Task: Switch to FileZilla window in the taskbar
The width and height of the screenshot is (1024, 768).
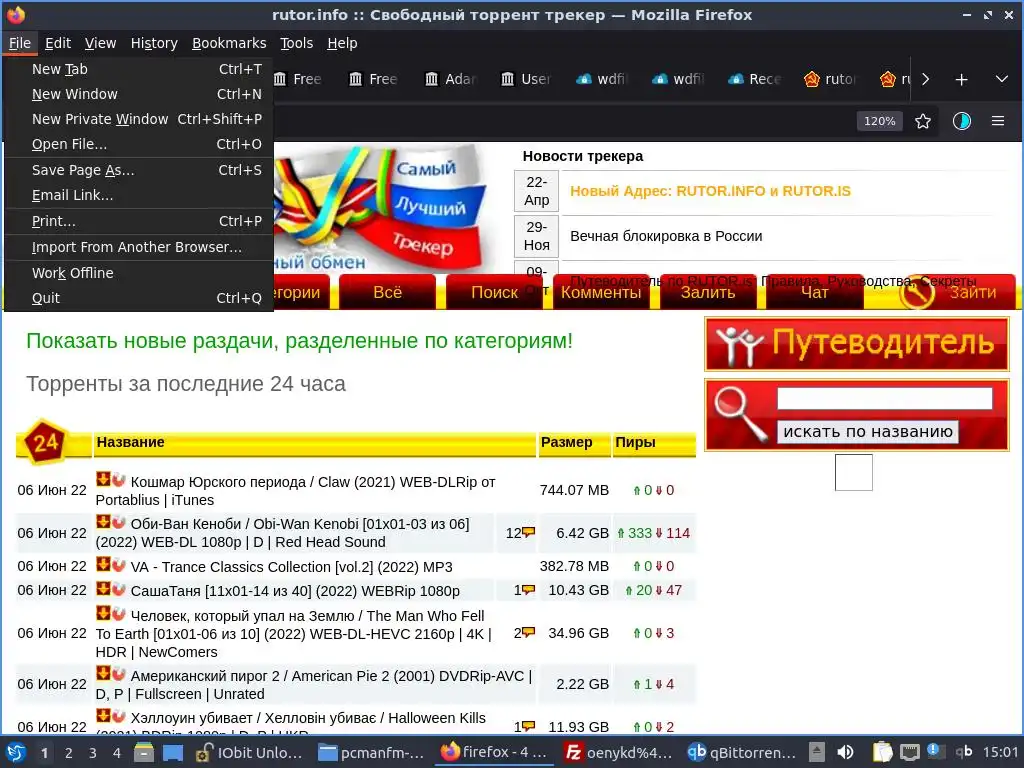Action: 618,752
